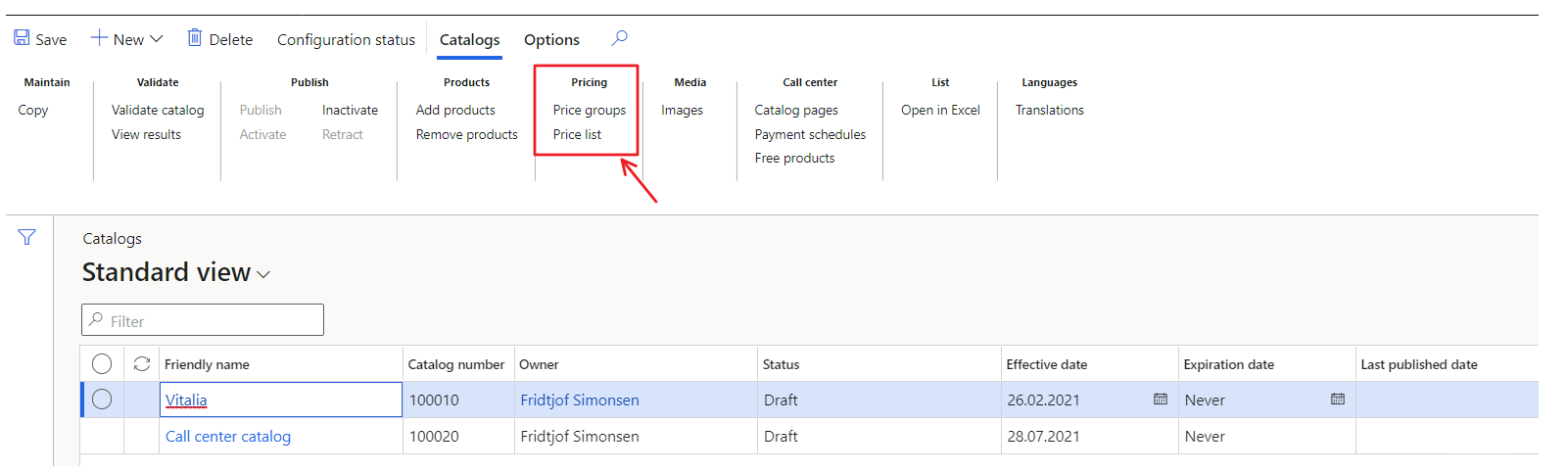Expand the Standard view dropdown
The height and width of the screenshot is (471, 1568).
pos(263,274)
